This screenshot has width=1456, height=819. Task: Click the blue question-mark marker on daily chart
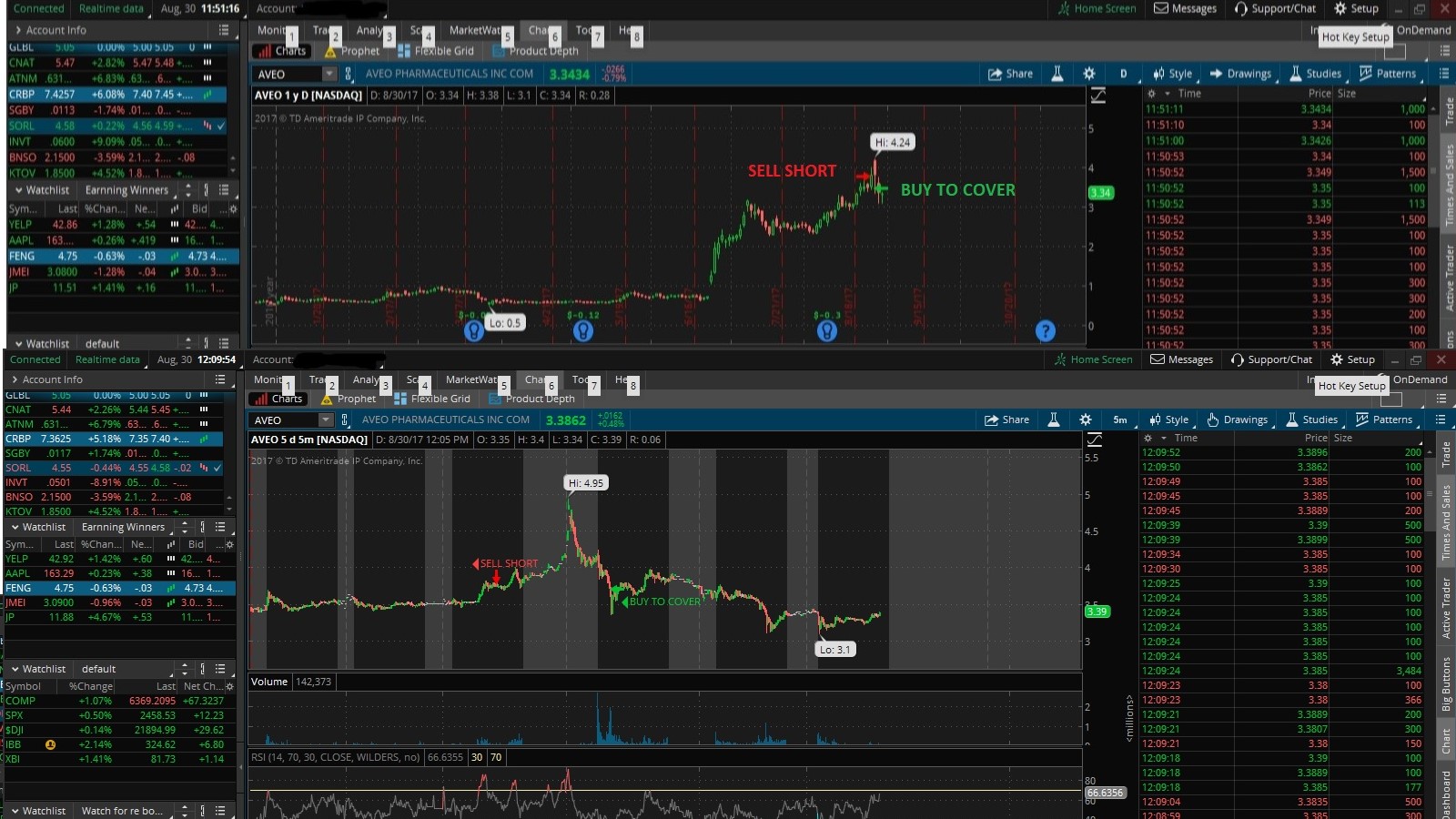tap(1046, 331)
